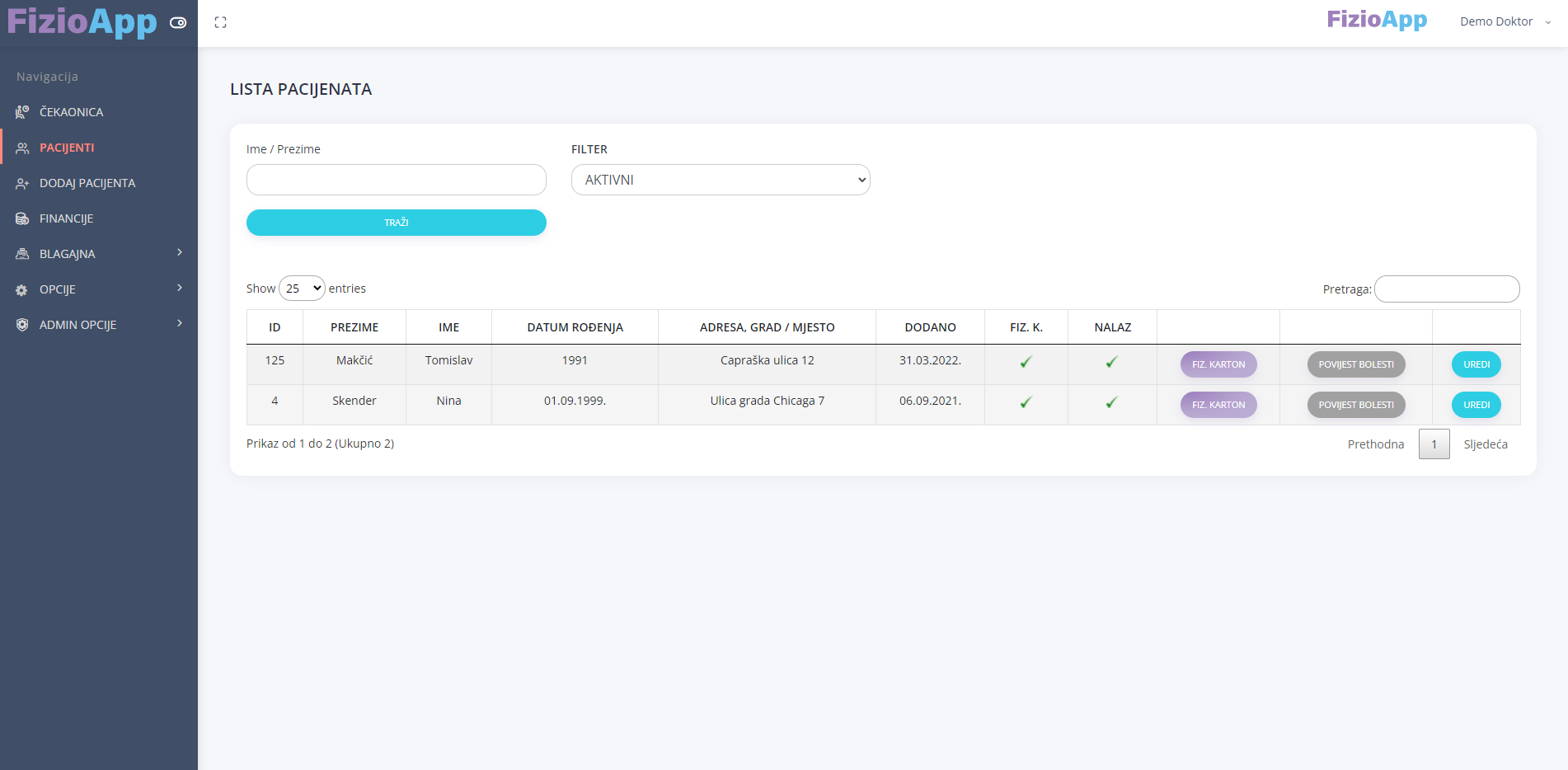
Task: Open Povijest Bolesti for Nina Skender
Action: pos(1355,405)
